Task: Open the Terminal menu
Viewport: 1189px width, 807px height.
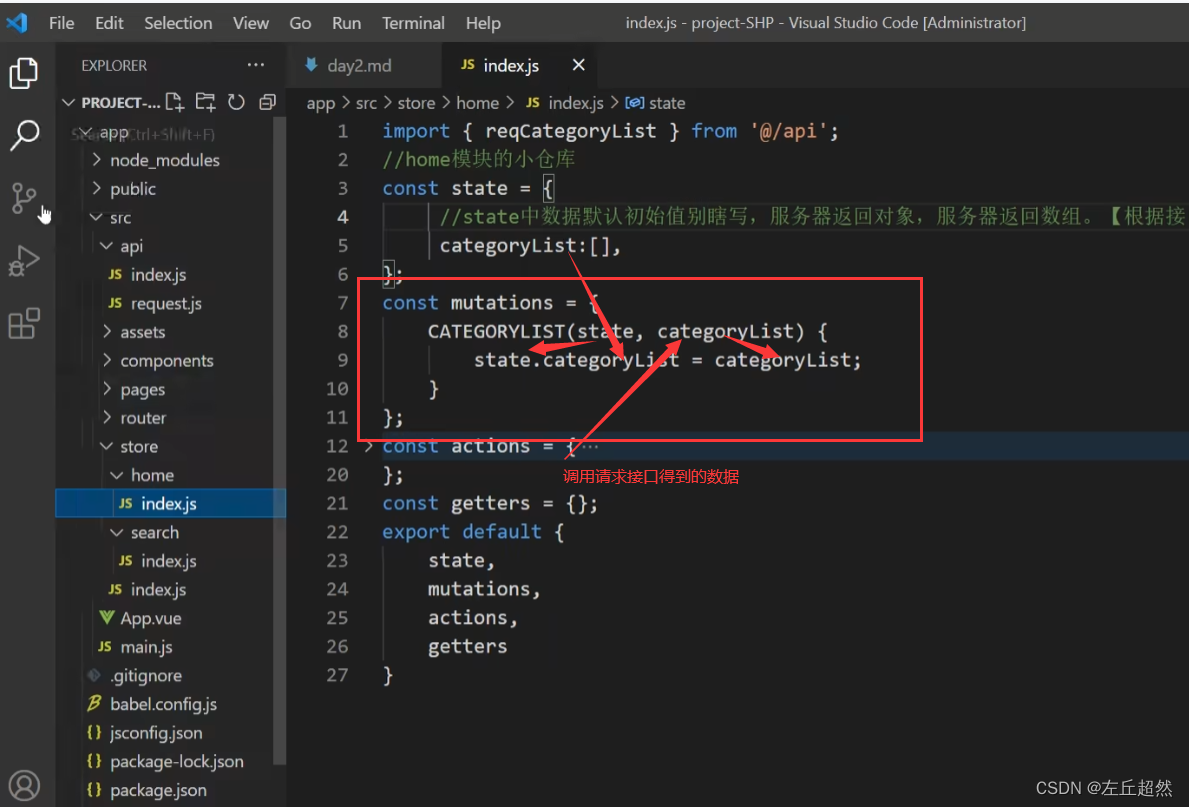Action: click(x=413, y=23)
